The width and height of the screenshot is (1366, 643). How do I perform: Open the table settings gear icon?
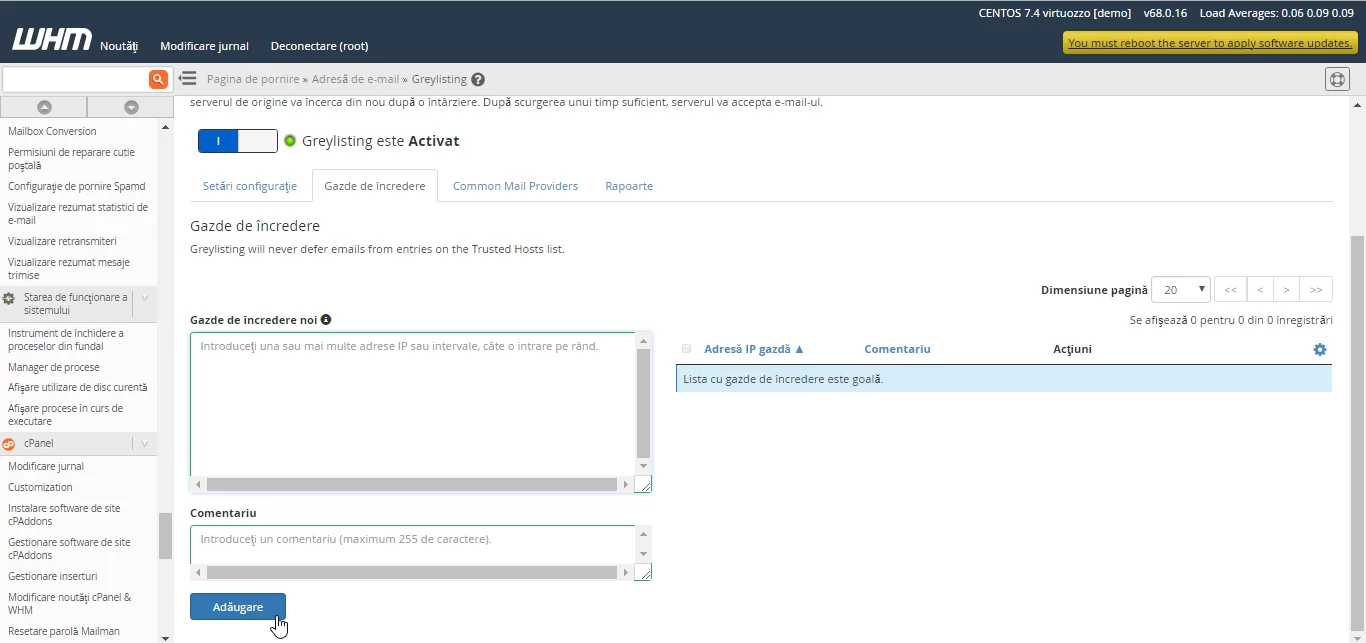[1320, 349]
